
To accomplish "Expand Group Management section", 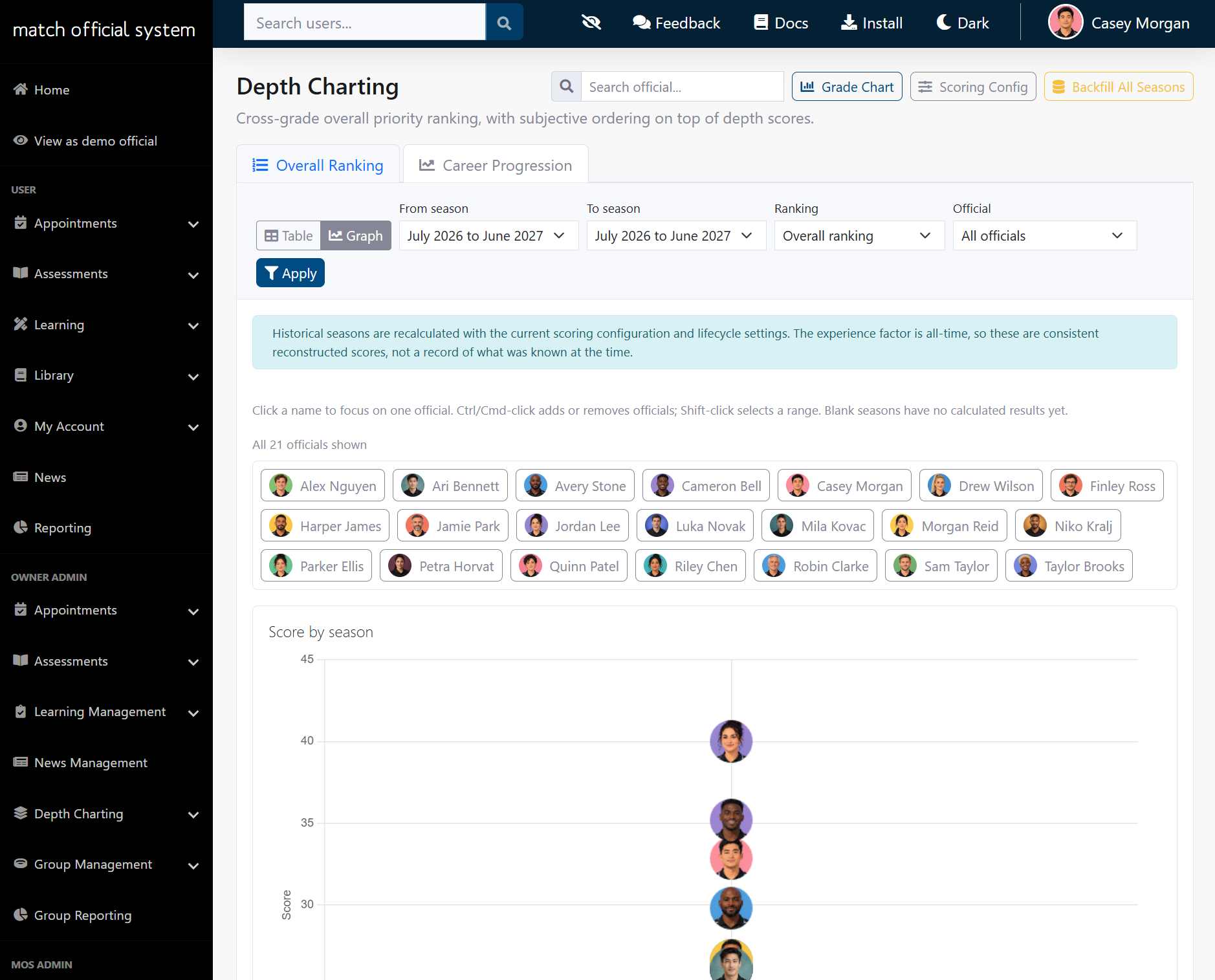I will [106, 864].
